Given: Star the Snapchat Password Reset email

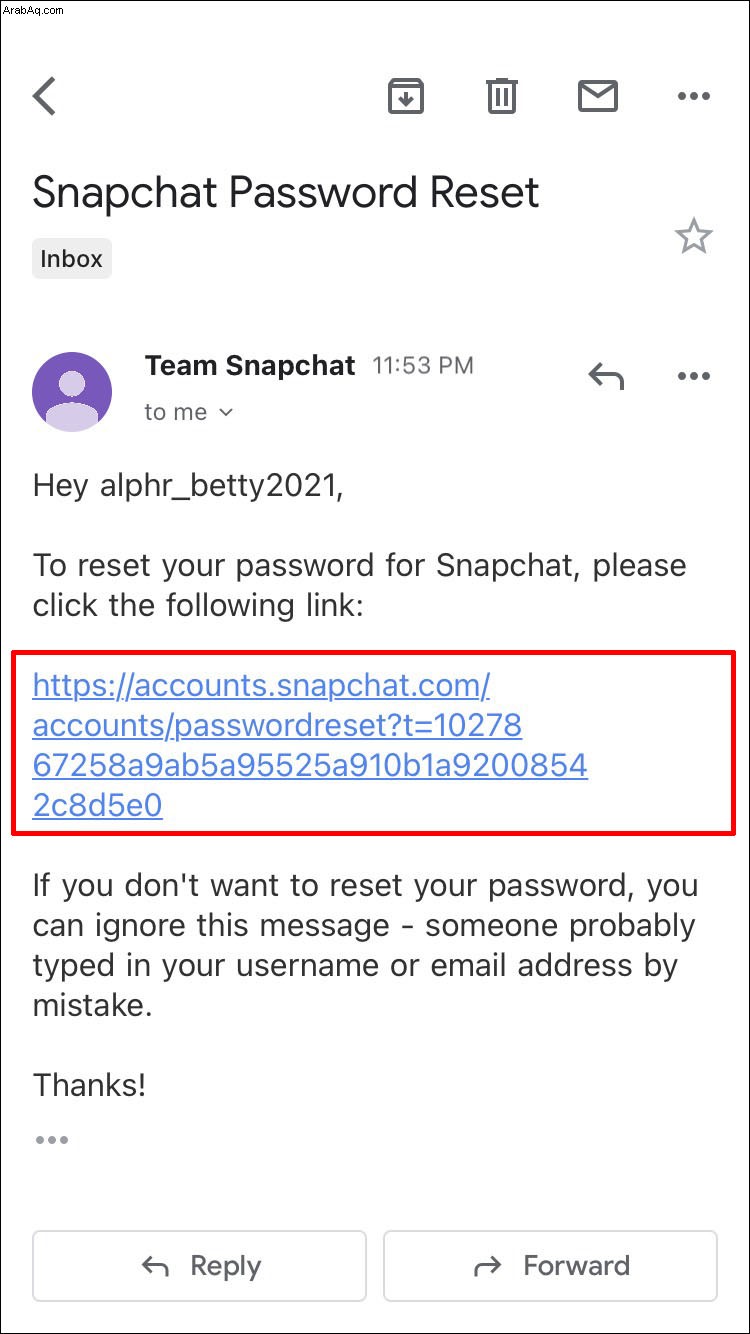Looking at the screenshot, I should coord(693,237).
